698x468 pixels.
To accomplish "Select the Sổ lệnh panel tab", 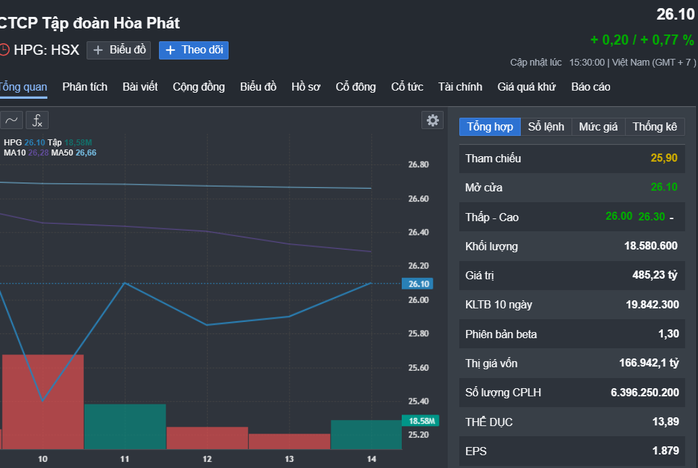I will [546, 127].
